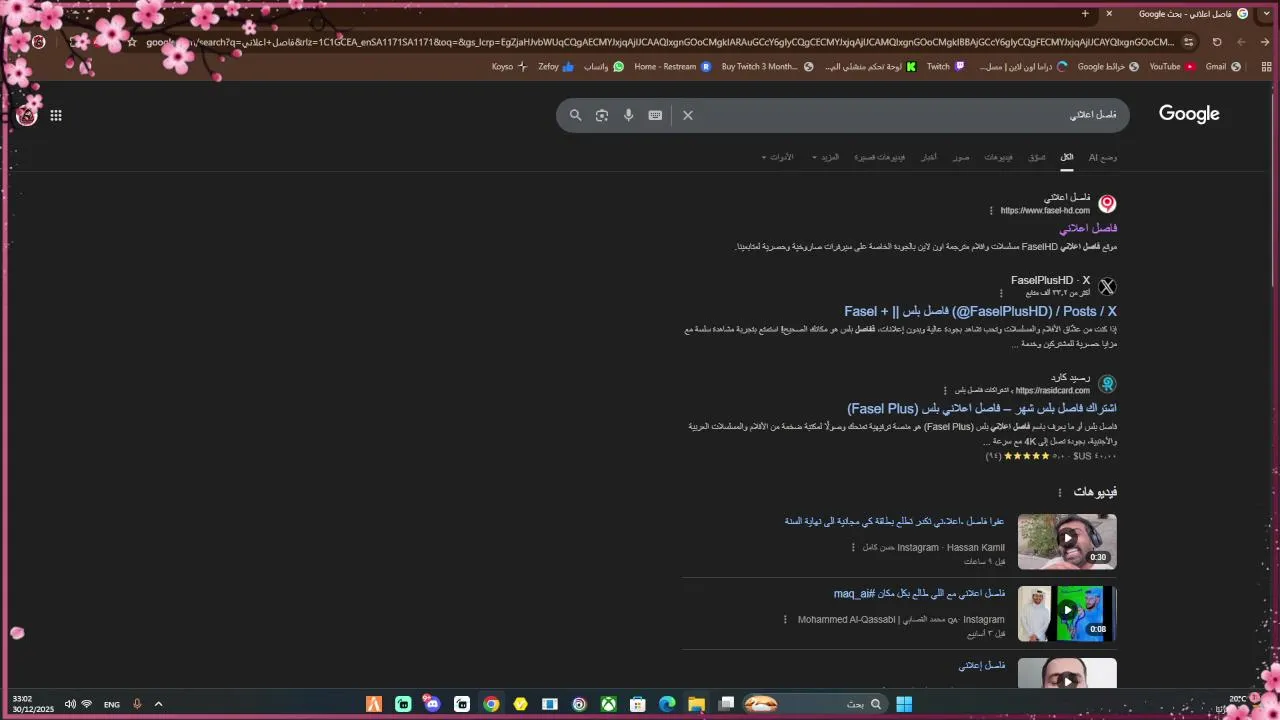Expand the الأدوات (Tools) dropdown
The height and width of the screenshot is (720, 1280).
click(x=777, y=157)
